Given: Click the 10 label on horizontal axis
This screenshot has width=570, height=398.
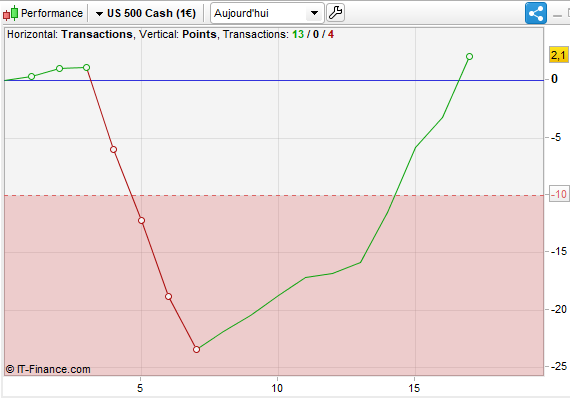Looking at the screenshot, I should coord(277,388).
